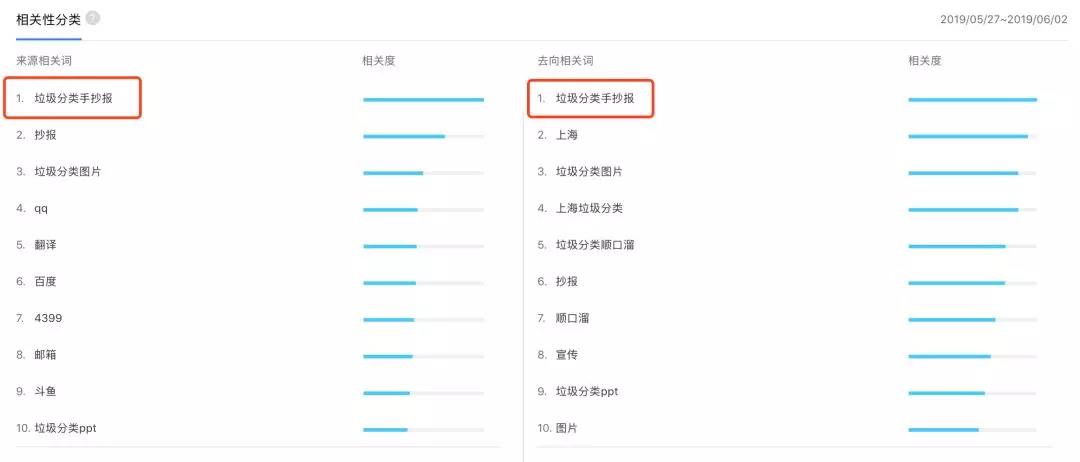Open source keyword 垃圾分类手抄报
This screenshot has height=462, width=1080.
tap(74, 98)
